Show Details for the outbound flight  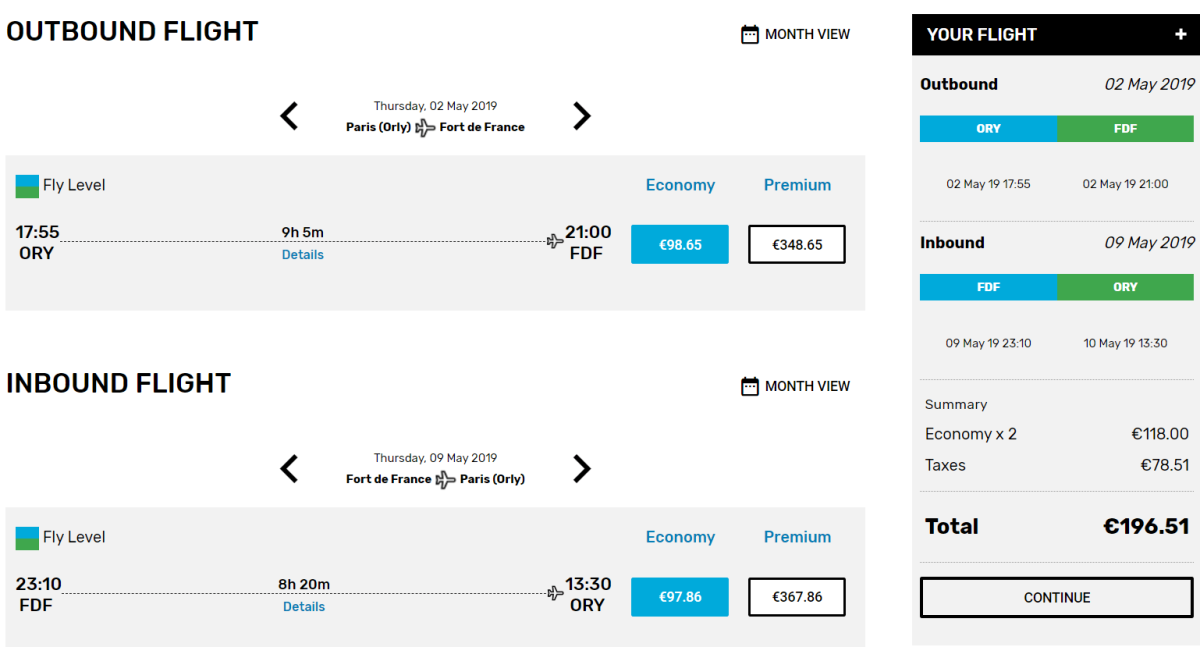(303, 255)
